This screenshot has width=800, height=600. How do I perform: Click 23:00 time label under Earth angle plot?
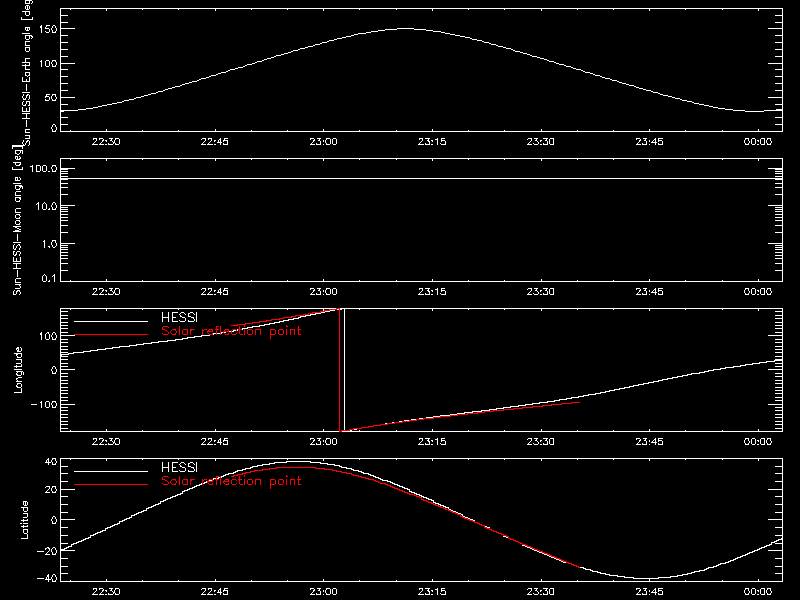pos(323,142)
